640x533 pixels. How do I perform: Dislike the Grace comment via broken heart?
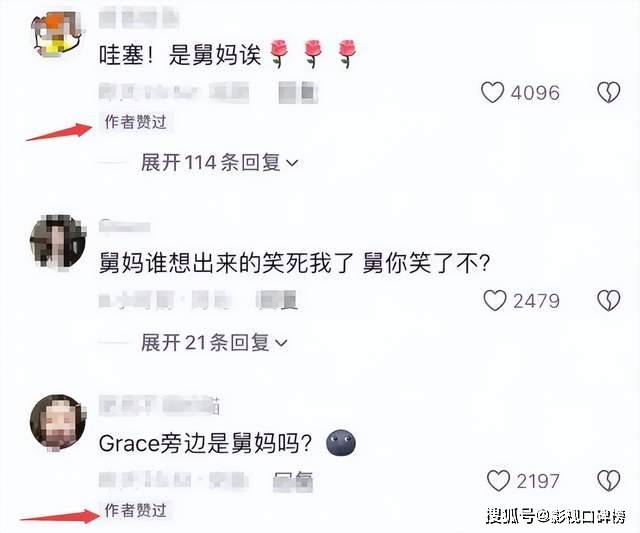[x=609, y=481]
